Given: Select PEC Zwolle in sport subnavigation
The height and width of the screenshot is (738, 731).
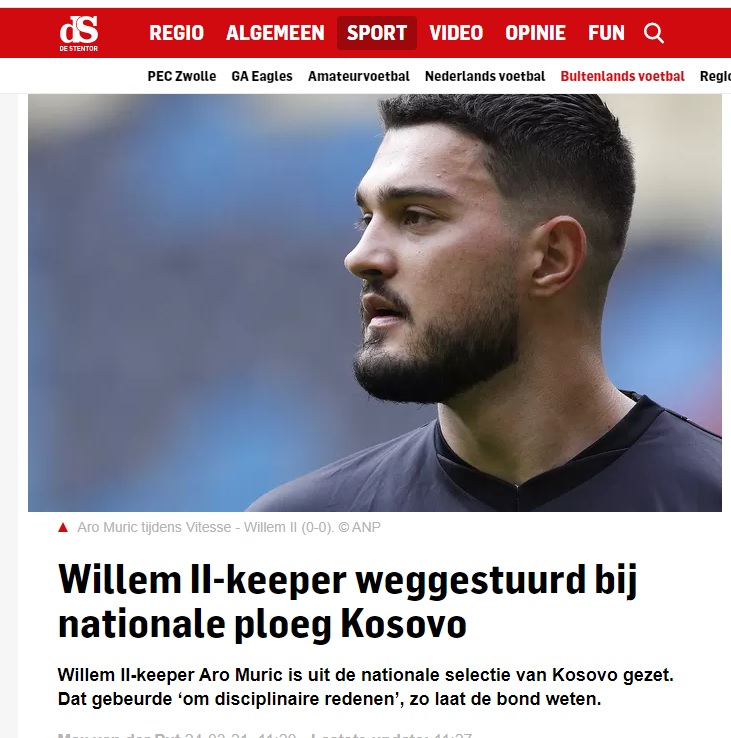Looking at the screenshot, I should 182,76.
